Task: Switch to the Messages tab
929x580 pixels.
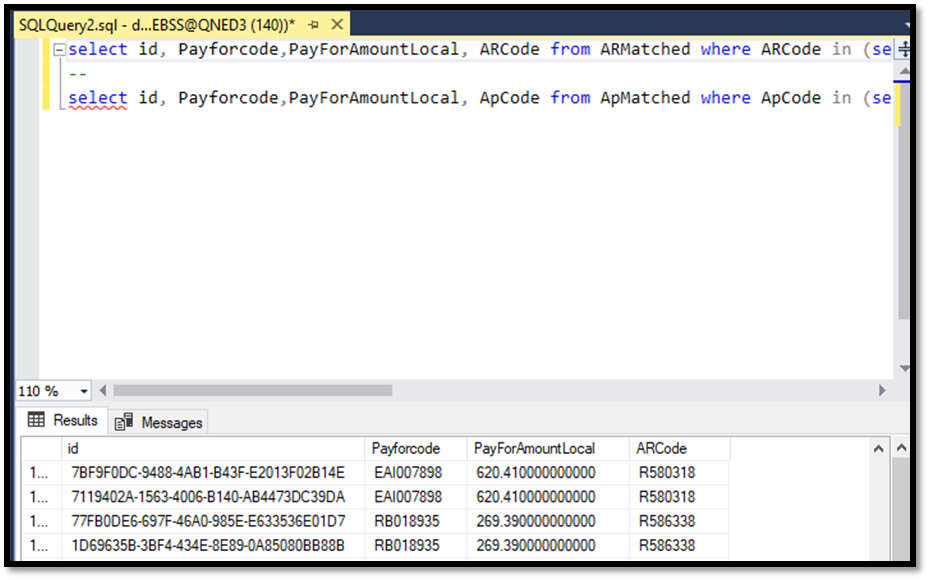Action: tap(158, 422)
